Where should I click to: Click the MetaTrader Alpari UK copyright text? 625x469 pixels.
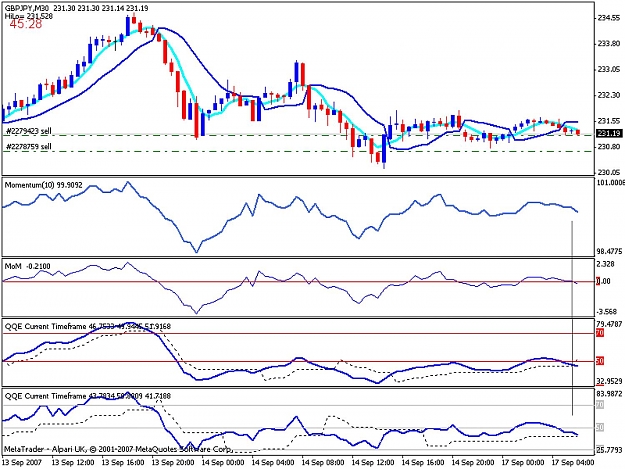point(118,449)
